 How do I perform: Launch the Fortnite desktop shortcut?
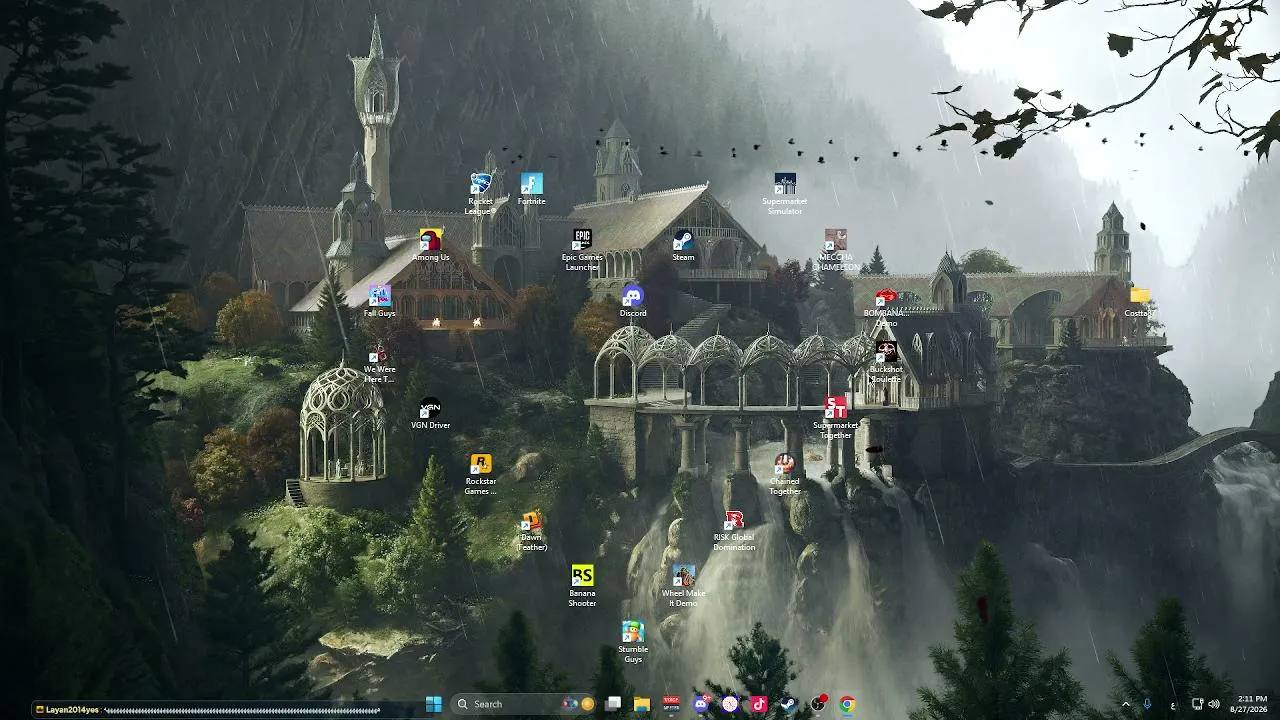(x=532, y=190)
